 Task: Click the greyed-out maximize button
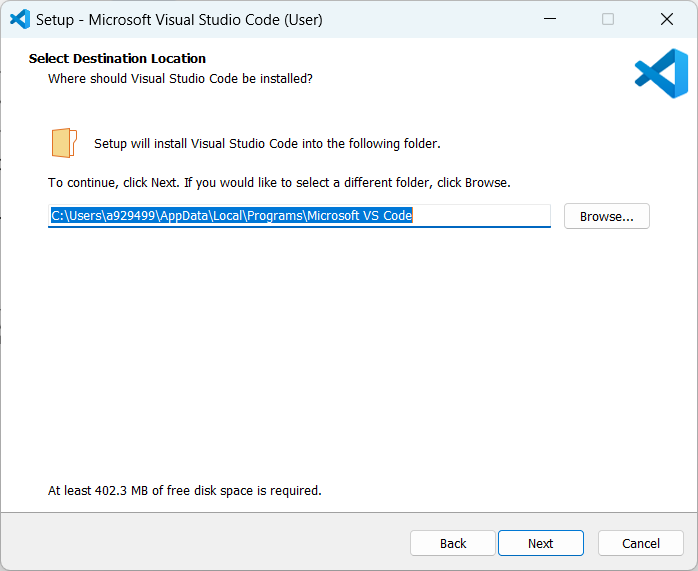608,19
